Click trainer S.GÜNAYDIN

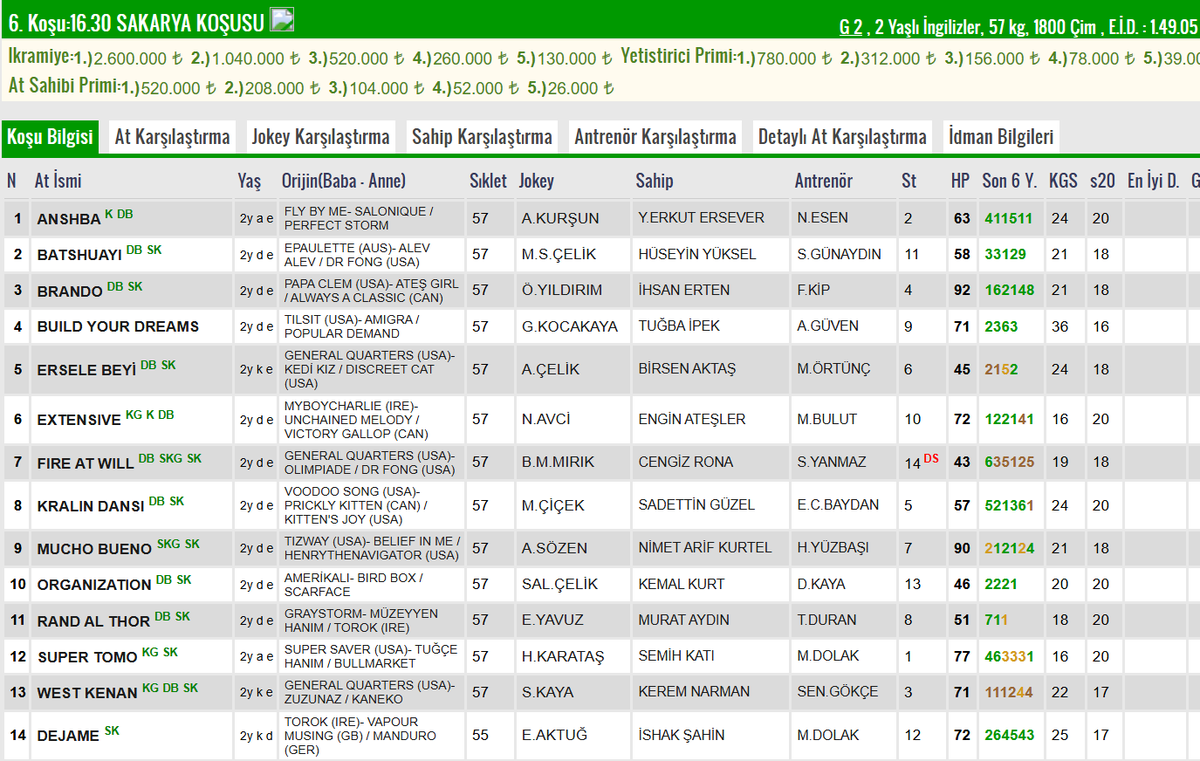pos(839,254)
